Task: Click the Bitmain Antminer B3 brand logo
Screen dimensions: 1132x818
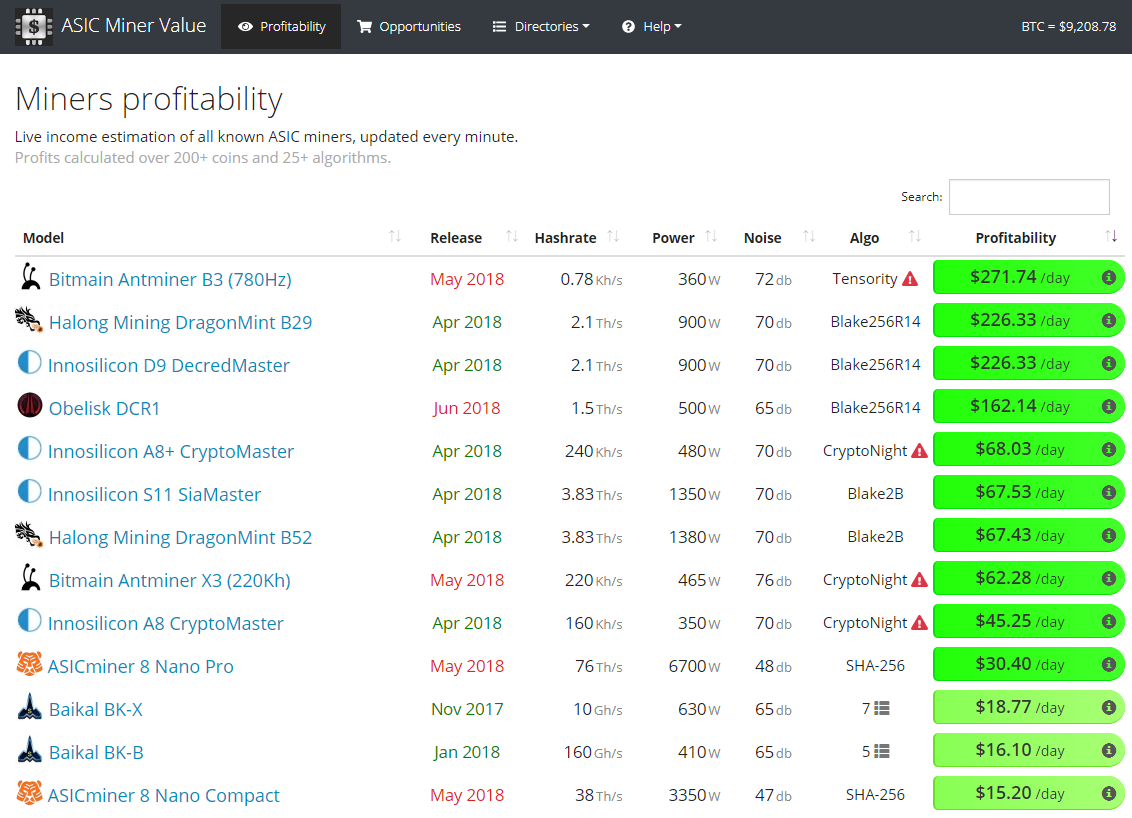Action: 30,277
